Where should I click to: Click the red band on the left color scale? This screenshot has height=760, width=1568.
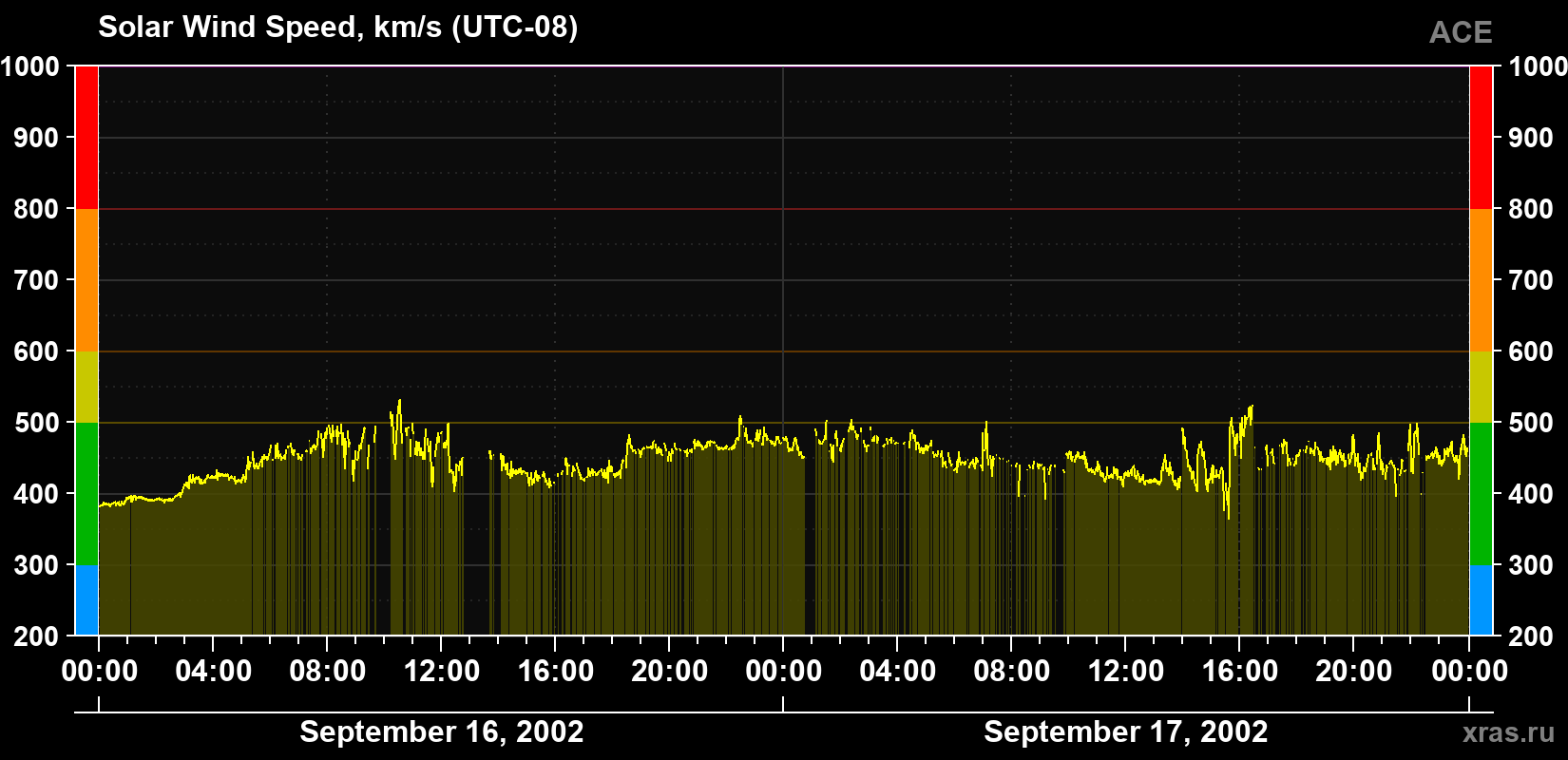click(x=86, y=138)
